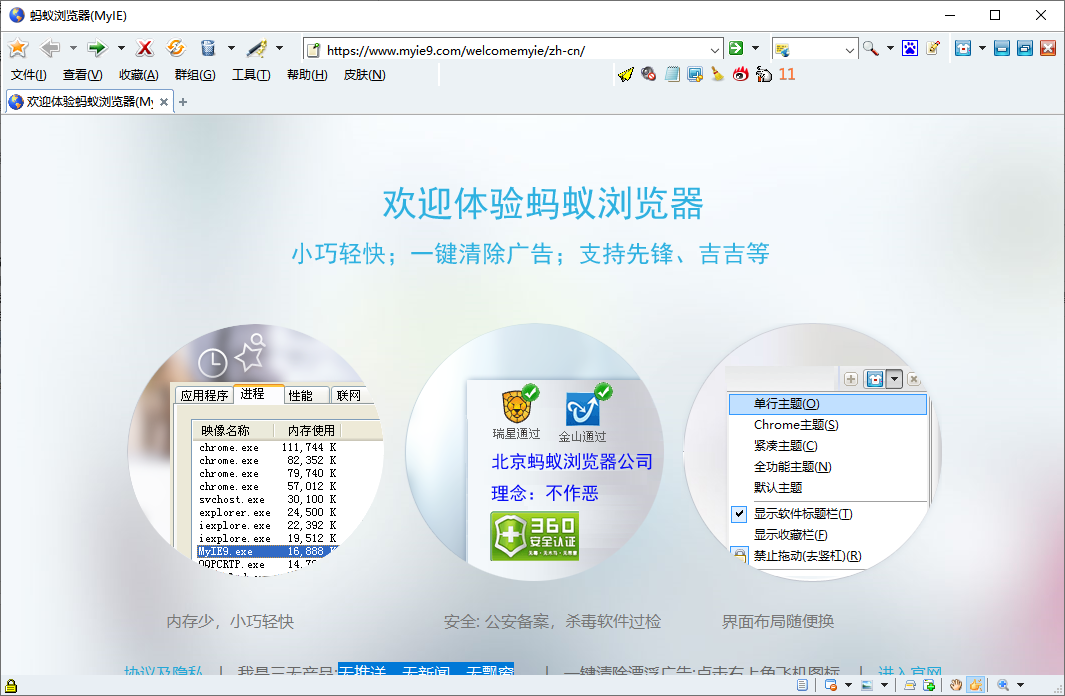The height and width of the screenshot is (696, 1065).
Task: Toggle the open hand icon in the status bar
Action: (955, 685)
